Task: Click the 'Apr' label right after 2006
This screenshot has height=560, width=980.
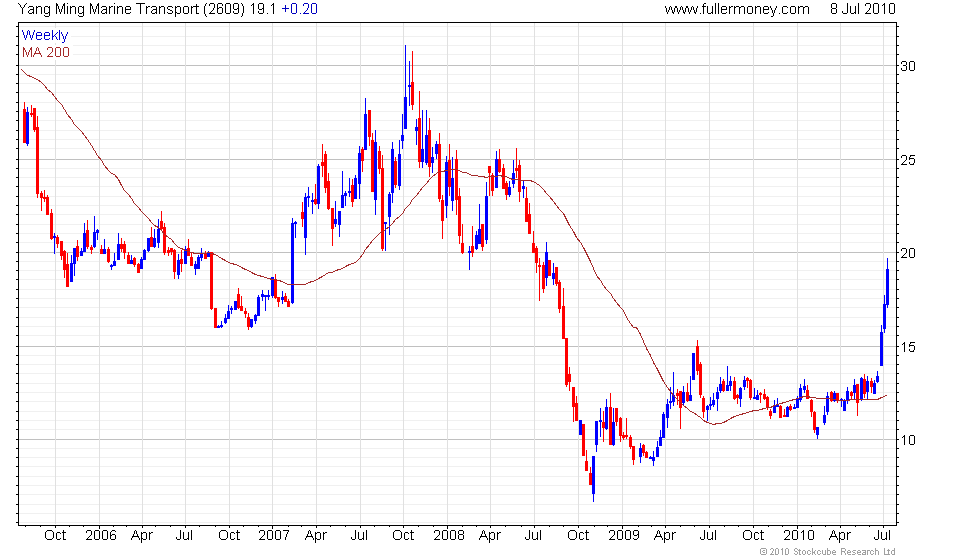Action: 142,535
